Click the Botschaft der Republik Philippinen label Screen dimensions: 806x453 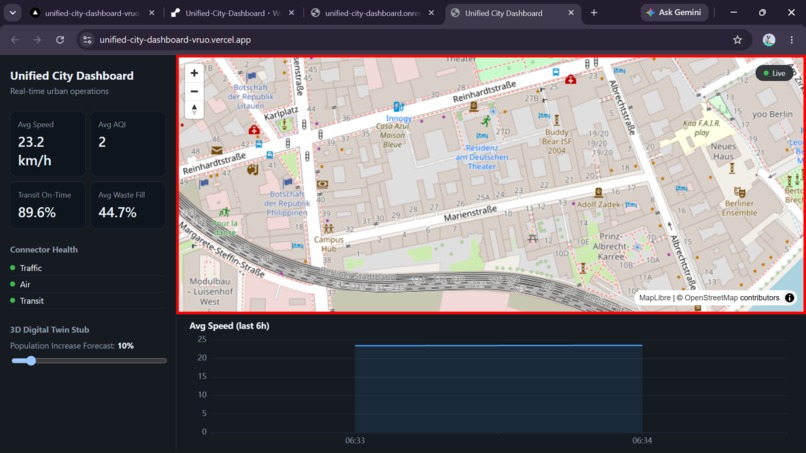coord(287,203)
